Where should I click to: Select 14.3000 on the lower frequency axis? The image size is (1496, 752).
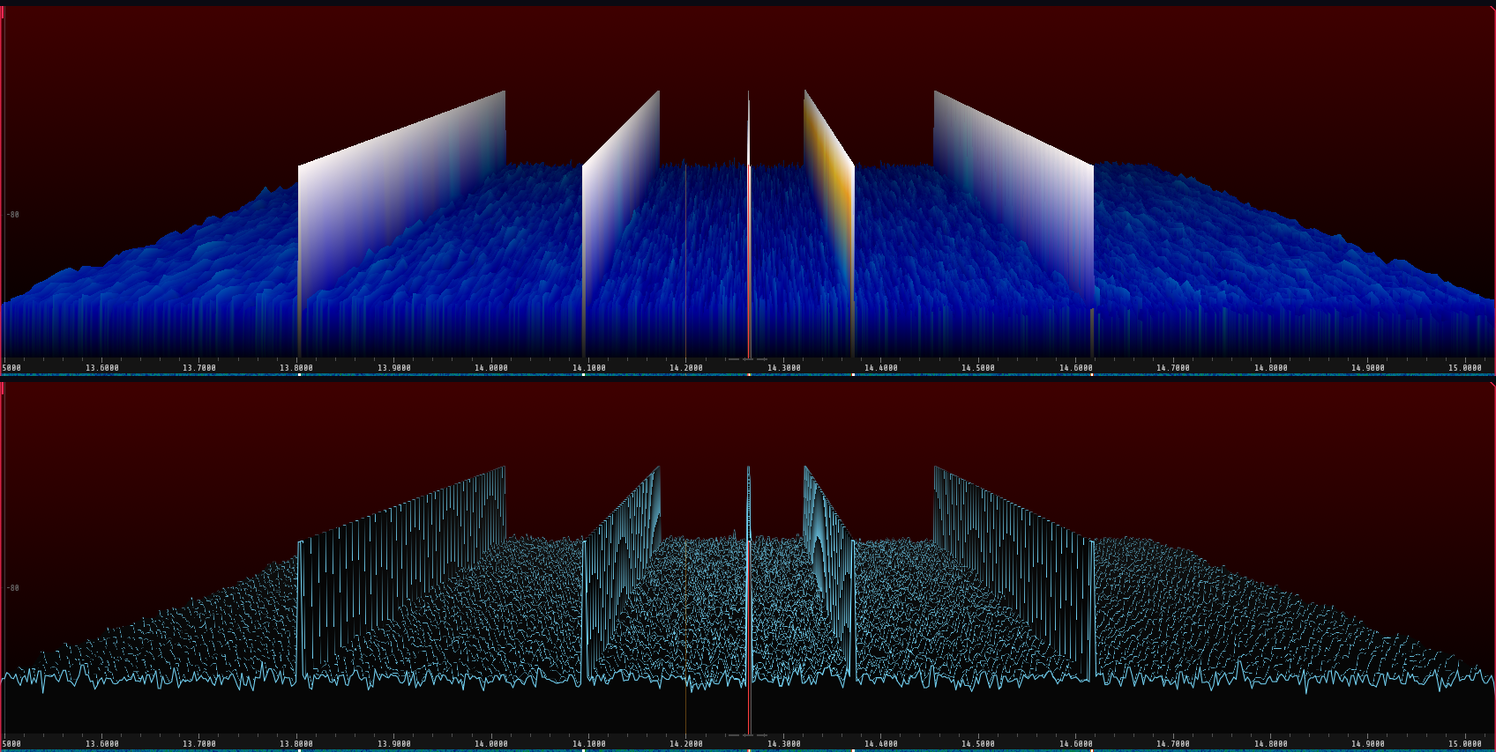784,744
